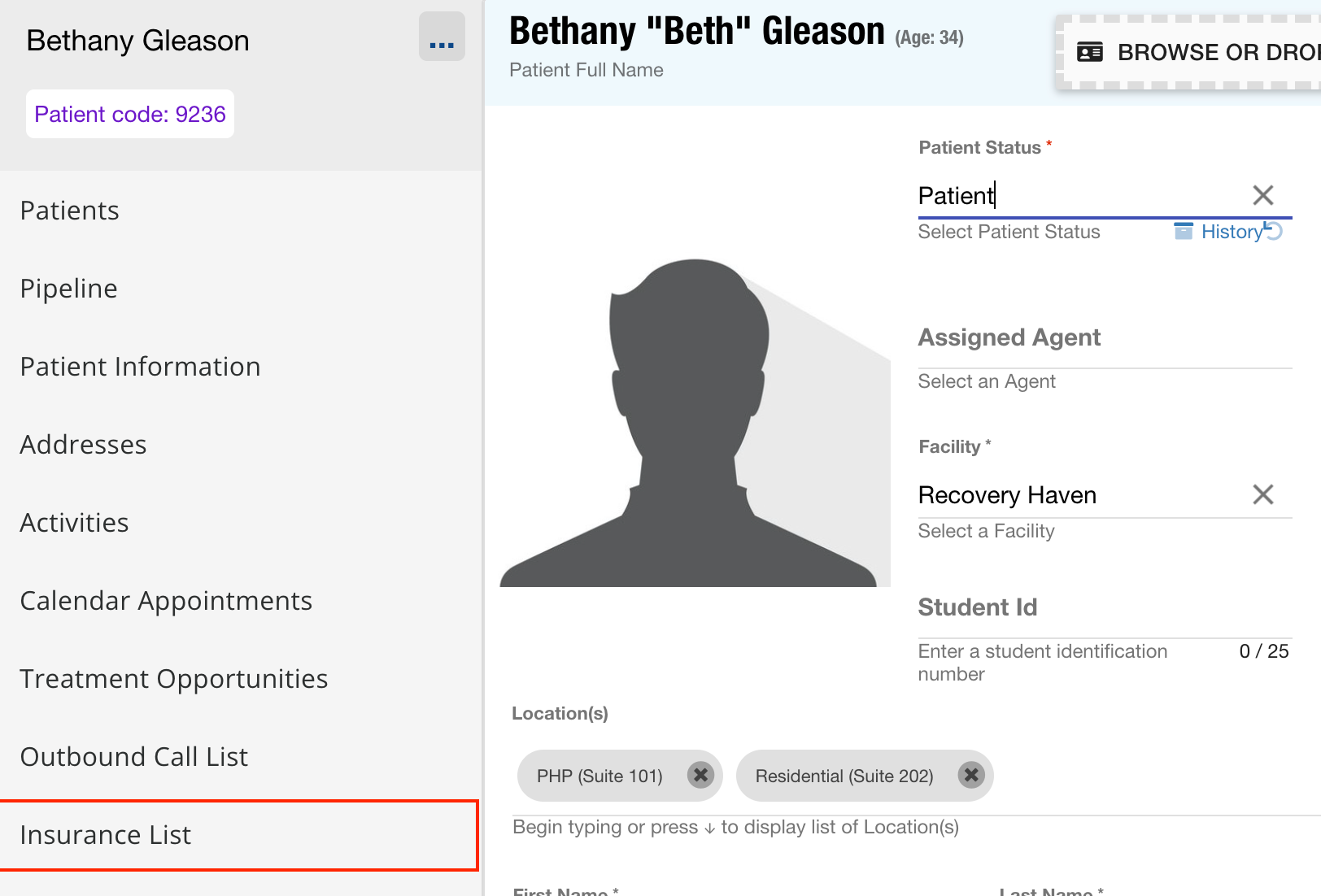This screenshot has width=1321, height=896.
Task: Navigate to Calendar Appointments
Action: coord(166,601)
